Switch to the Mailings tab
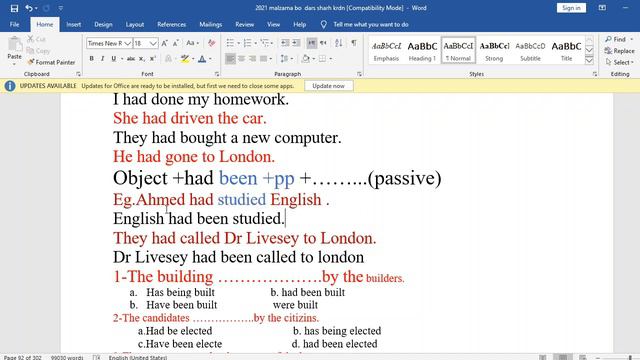The width and height of the screenshot is (640, 360). (x=211, y=24)
